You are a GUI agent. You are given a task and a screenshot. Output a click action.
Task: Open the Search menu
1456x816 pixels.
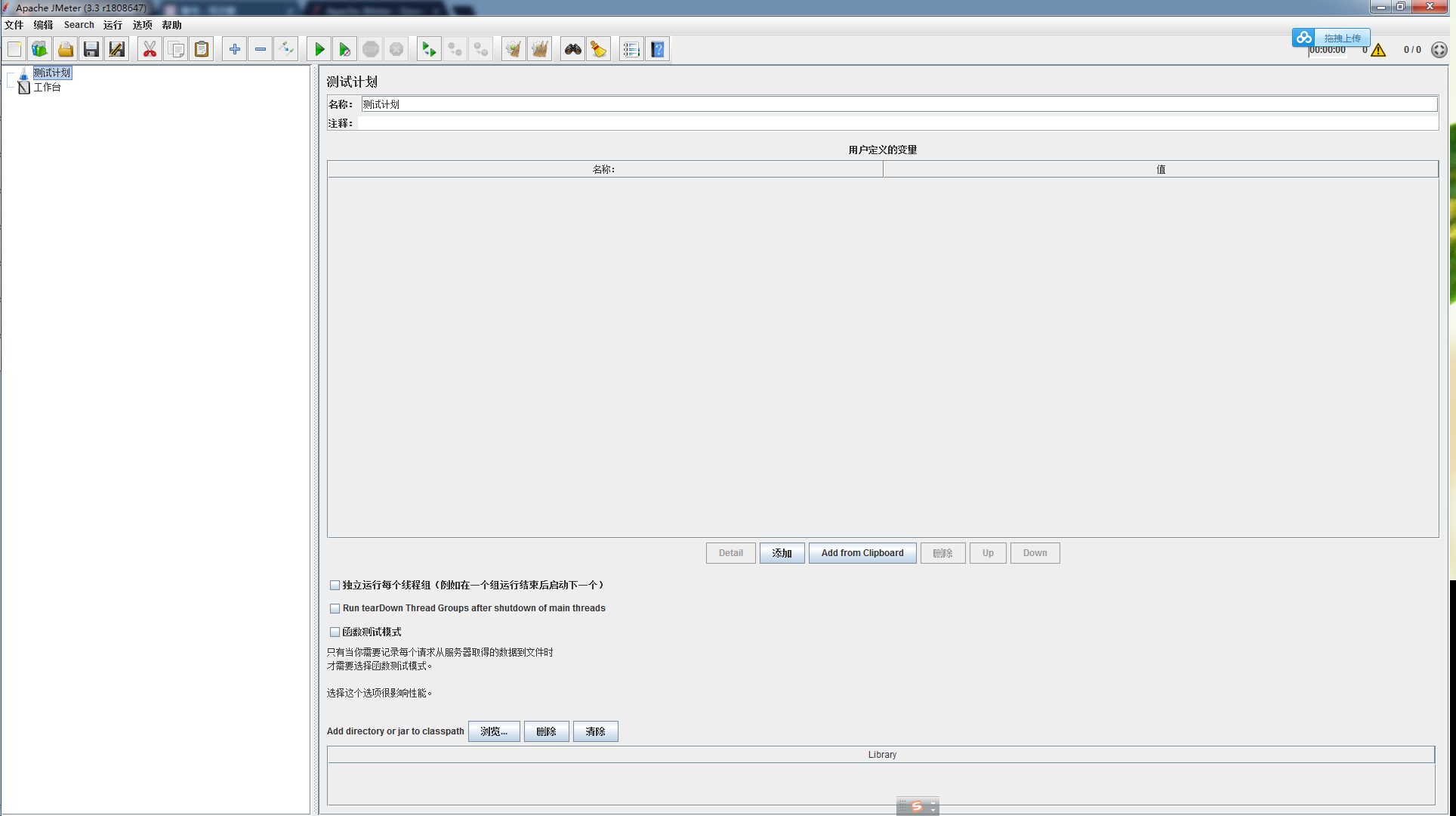pyautogui.click(x=79, y=25)
